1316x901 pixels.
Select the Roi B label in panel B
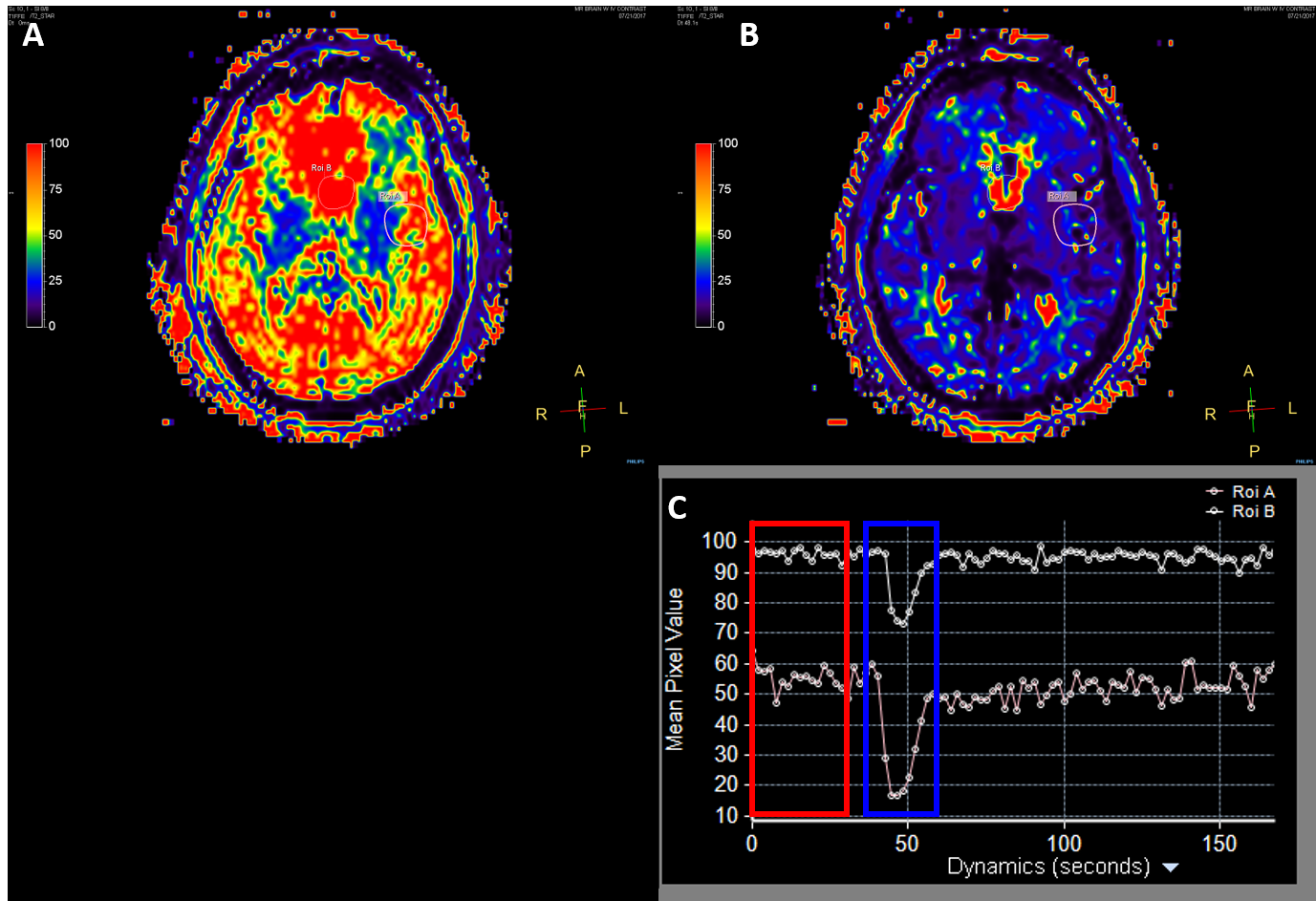990,168
